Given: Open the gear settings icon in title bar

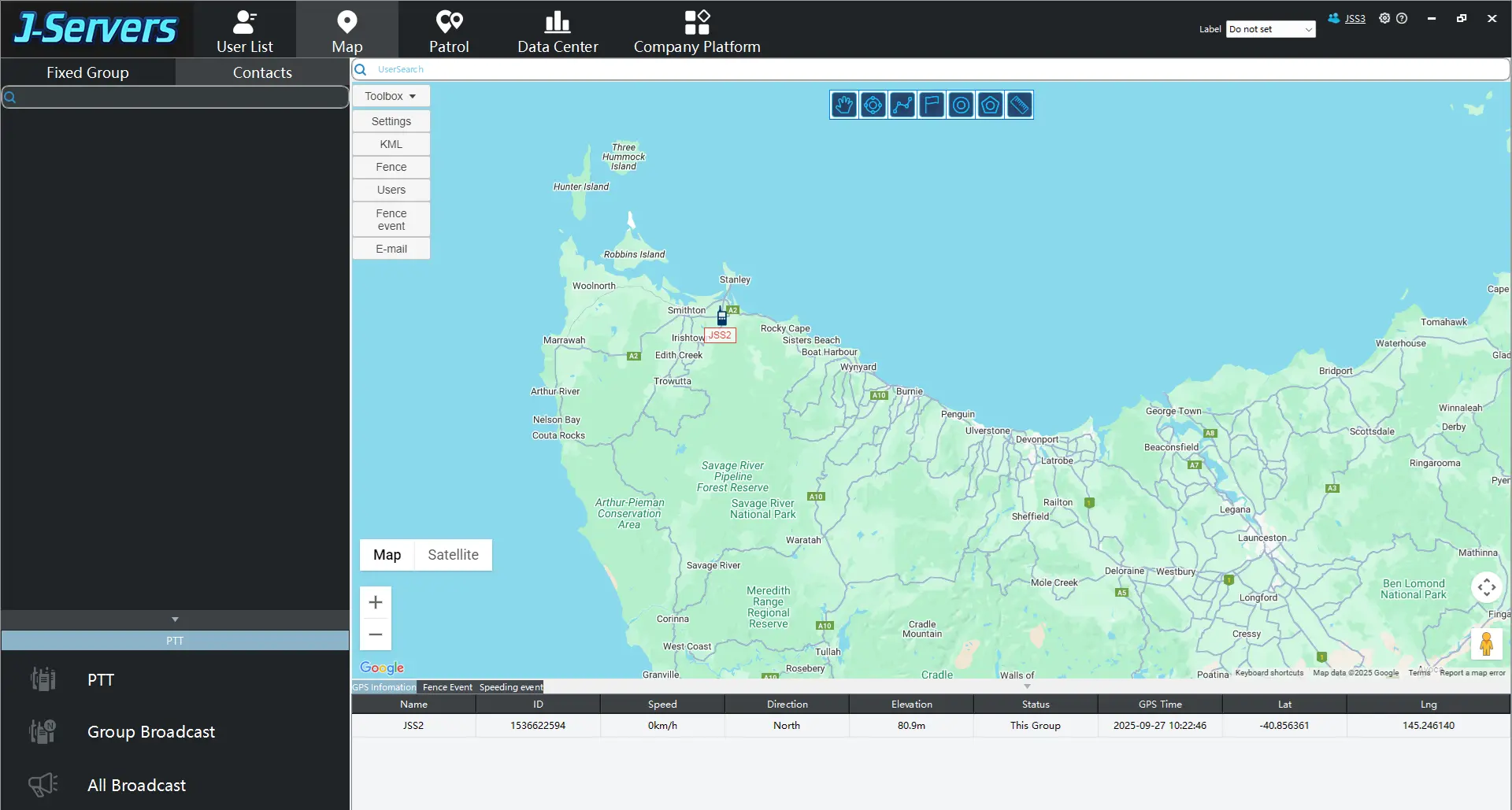Looking at the screenshot, I should click(1384, 18).
